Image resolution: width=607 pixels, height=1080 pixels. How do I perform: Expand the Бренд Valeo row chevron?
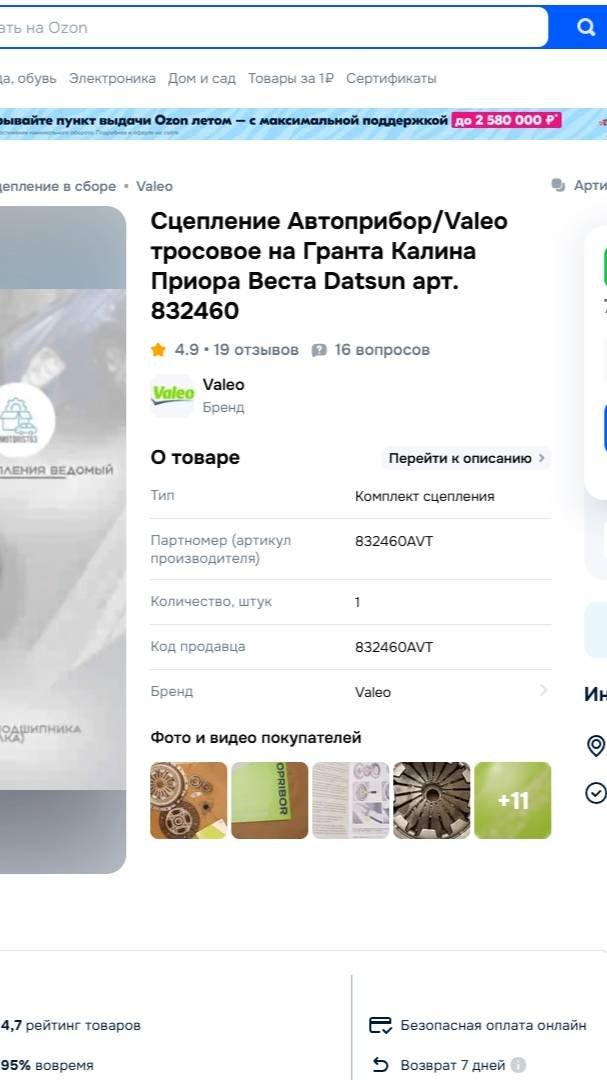pyautogui.click(x=543, y=690)
